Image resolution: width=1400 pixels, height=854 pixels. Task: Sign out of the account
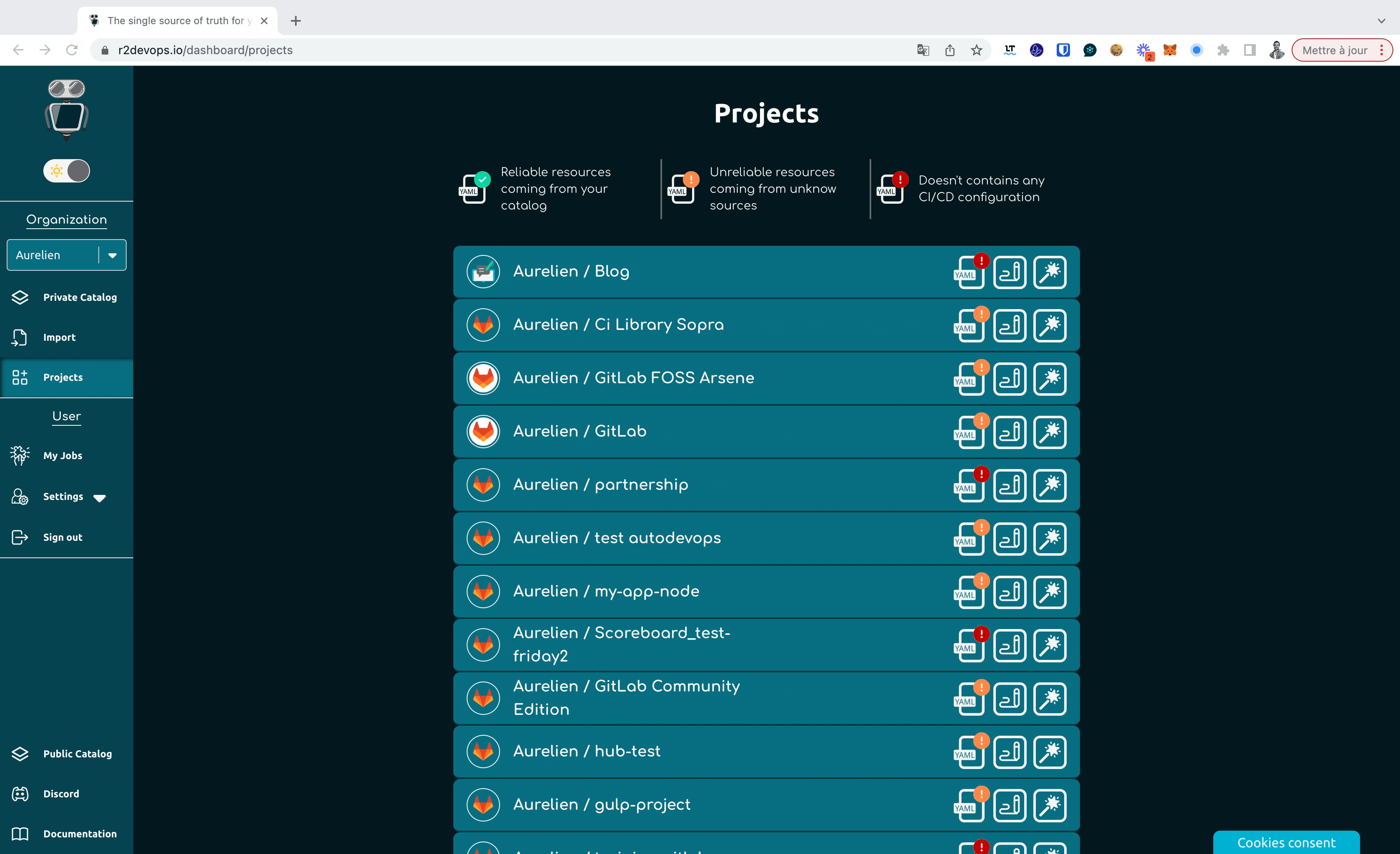[x=62, y=537]
